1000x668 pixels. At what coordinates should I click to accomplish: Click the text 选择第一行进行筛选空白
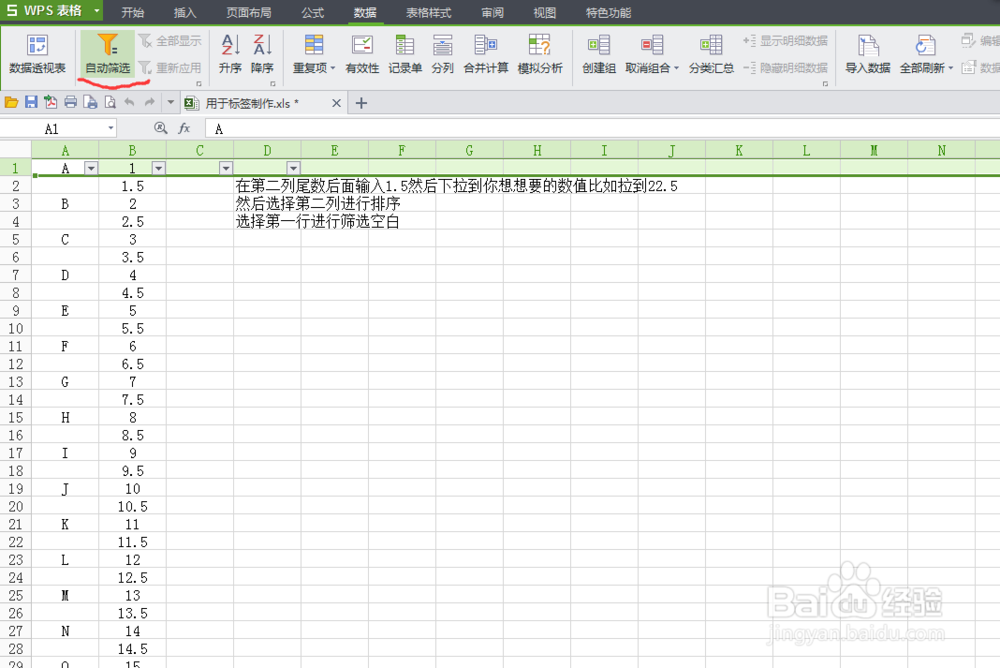317,221
